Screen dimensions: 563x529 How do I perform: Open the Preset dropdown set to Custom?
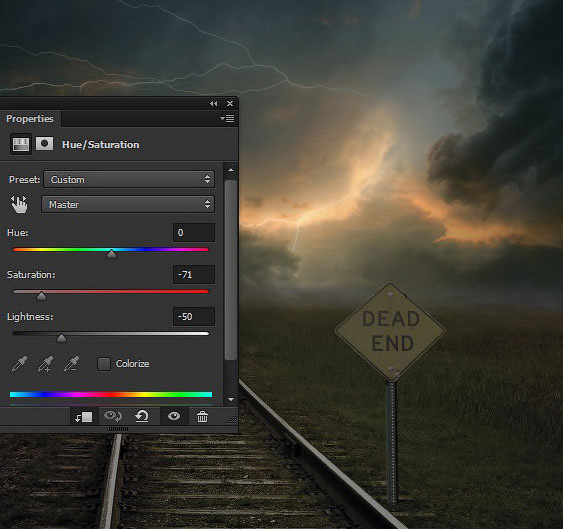pos(129,179)
